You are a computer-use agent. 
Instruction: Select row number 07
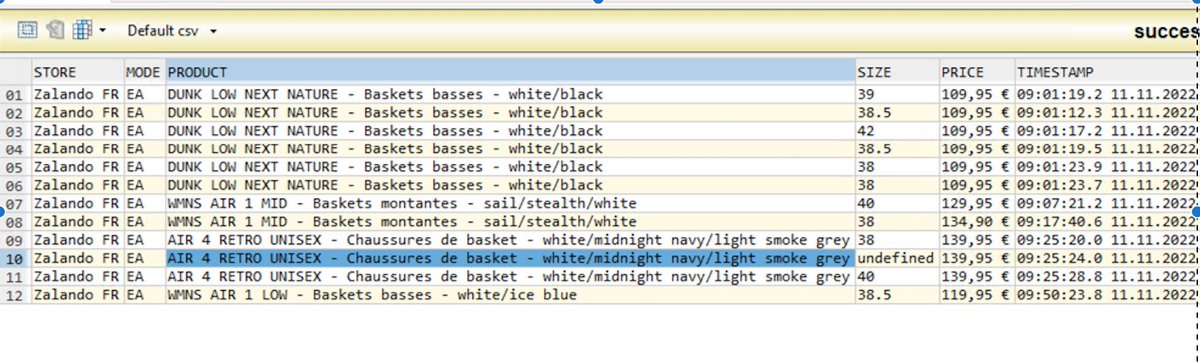(x=15, y=203)
